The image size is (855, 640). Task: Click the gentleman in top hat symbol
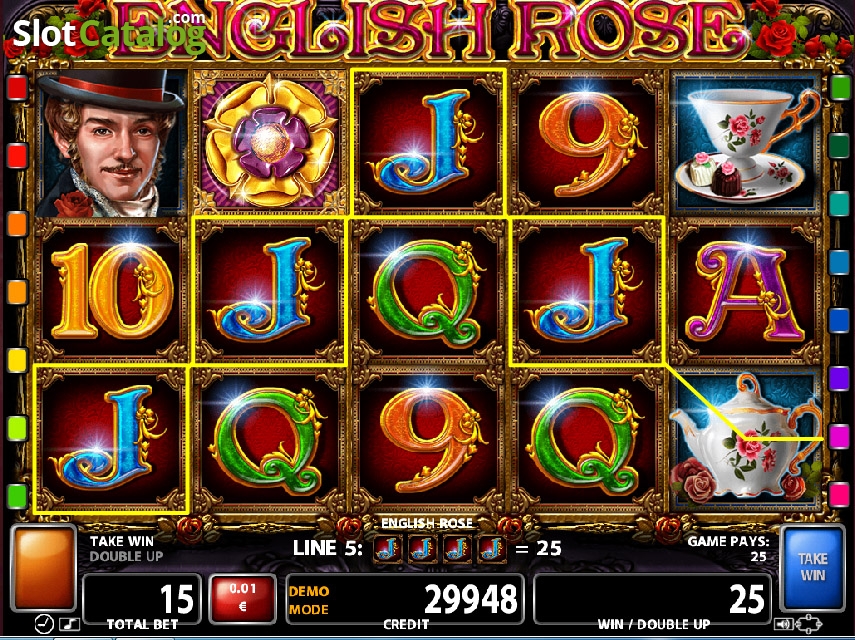(x=111, y=143)
